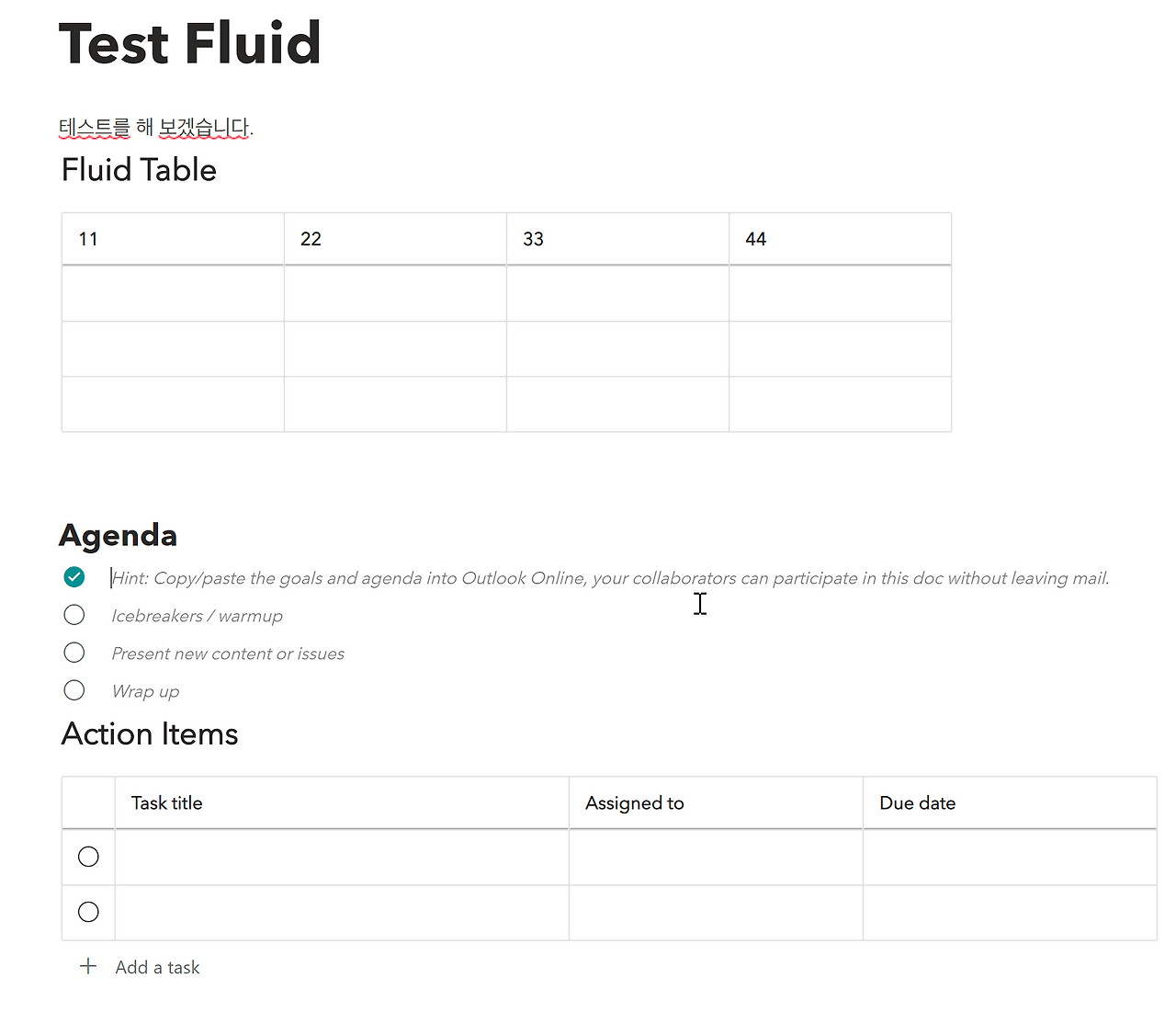Click the Agenda section heading
The image size is (1176, 1012).
click(x=118, y=535)
